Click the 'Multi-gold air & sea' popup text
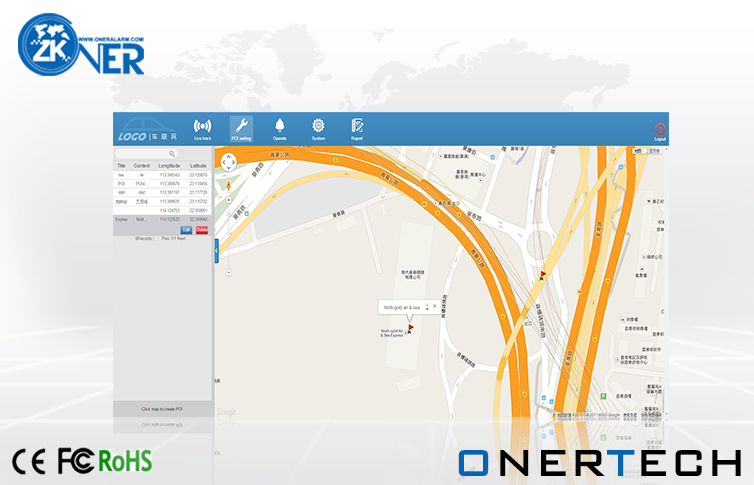 coord(402,307)
